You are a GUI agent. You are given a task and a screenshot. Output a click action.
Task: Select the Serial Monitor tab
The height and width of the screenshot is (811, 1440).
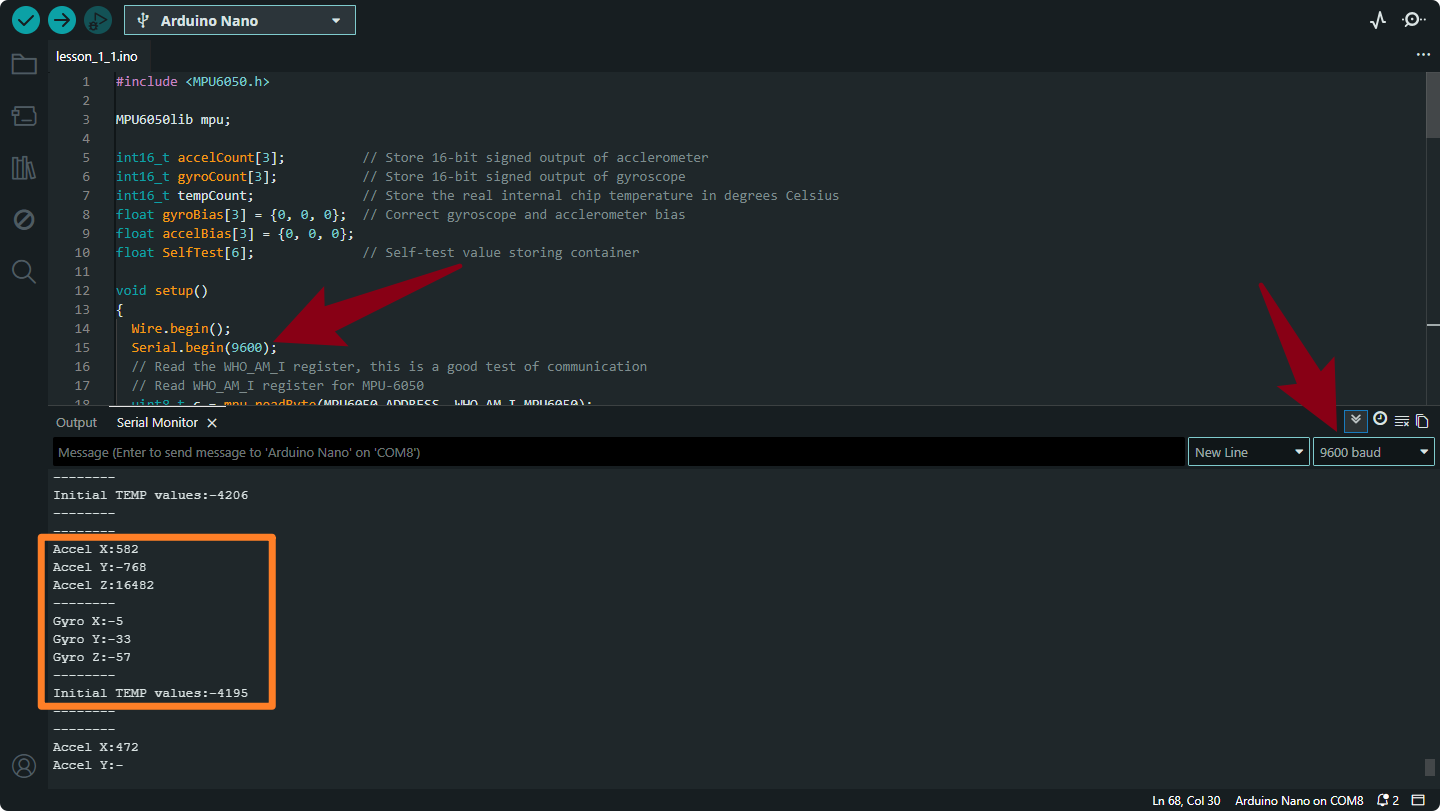coord(157,423)
